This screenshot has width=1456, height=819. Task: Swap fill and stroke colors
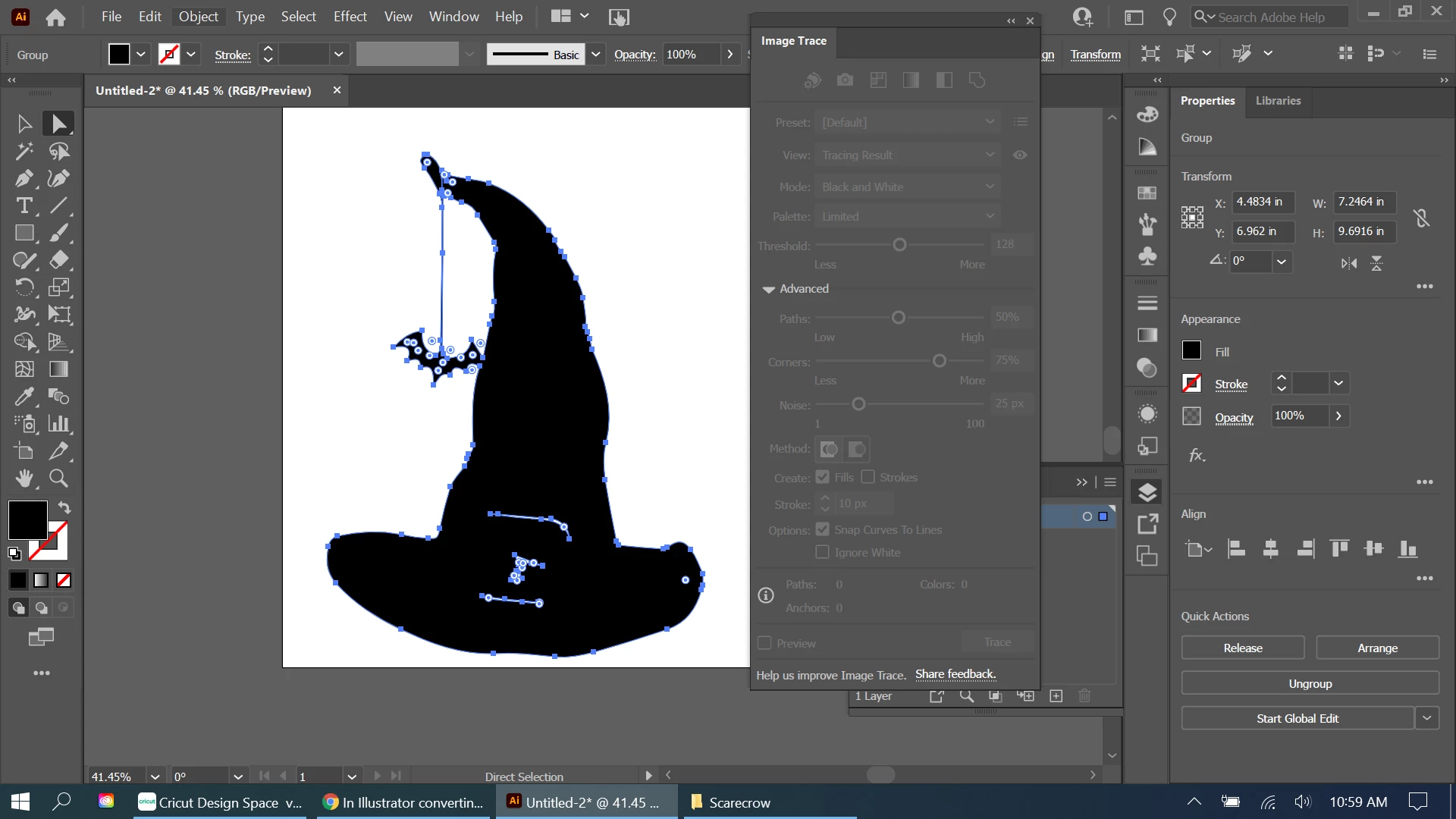point(64,507)
